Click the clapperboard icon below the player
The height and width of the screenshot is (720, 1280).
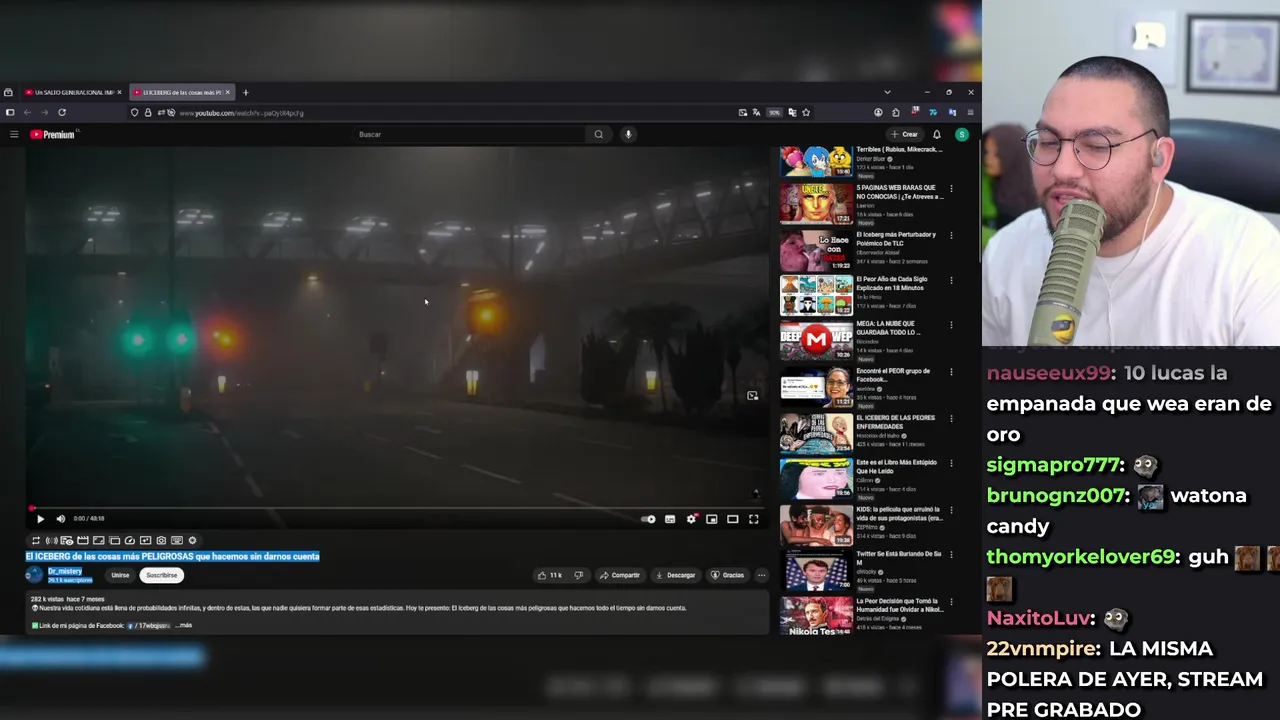pos(83,541)
